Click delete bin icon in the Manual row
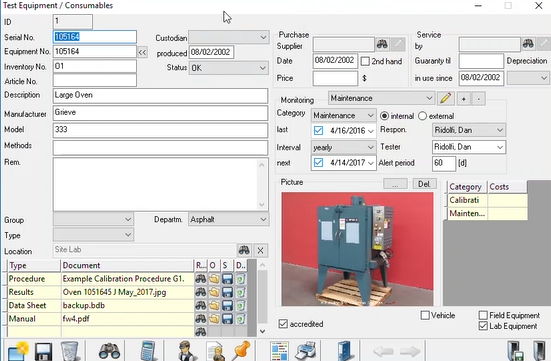 pos(240,319)
